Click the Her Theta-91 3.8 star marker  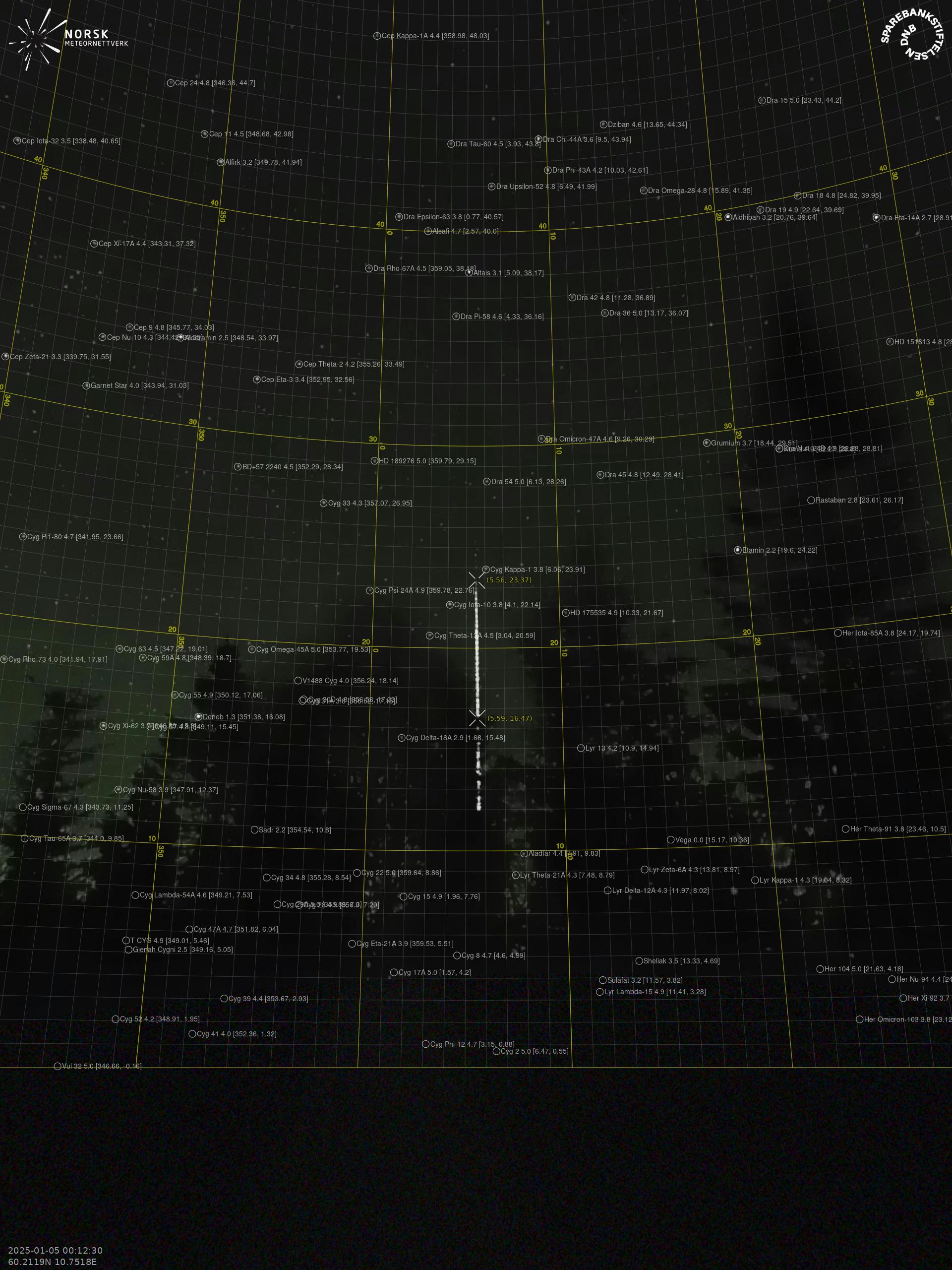coord(846,829)
